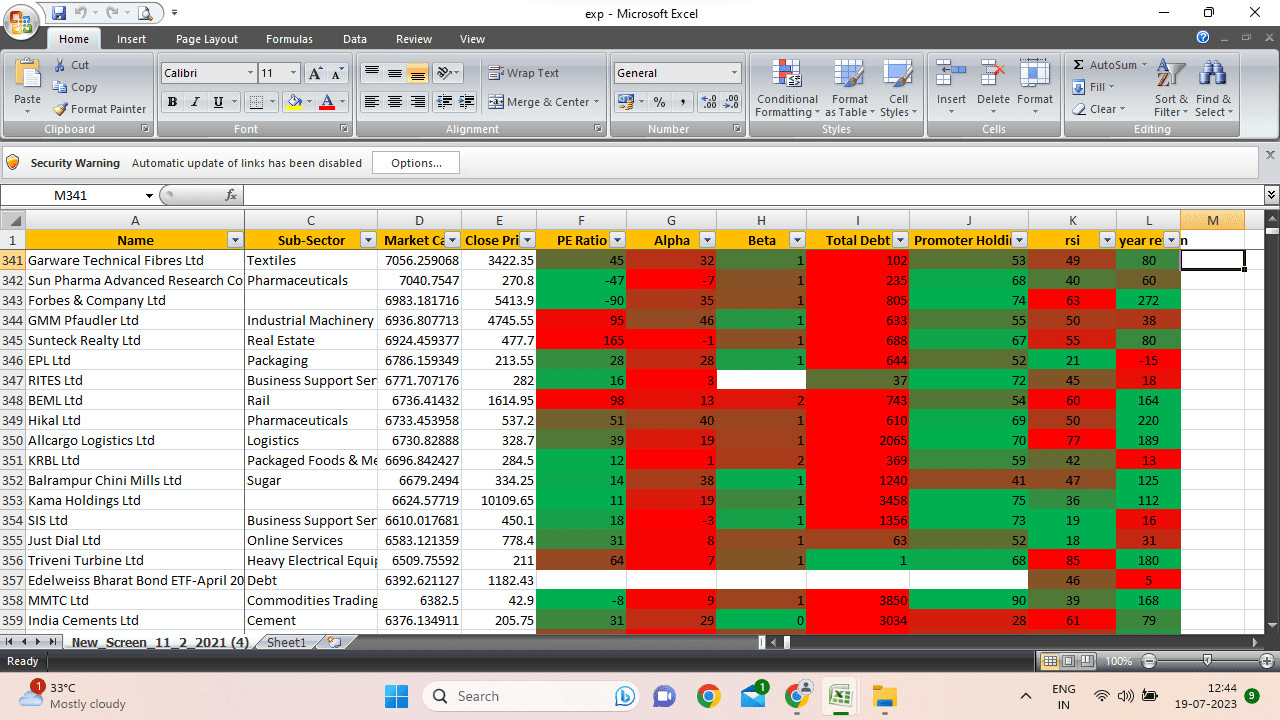Image resolution: width=1280 pixels, height=720 pixels.
Task: Center text horizontally in the cell
Action: pos(395,102)
